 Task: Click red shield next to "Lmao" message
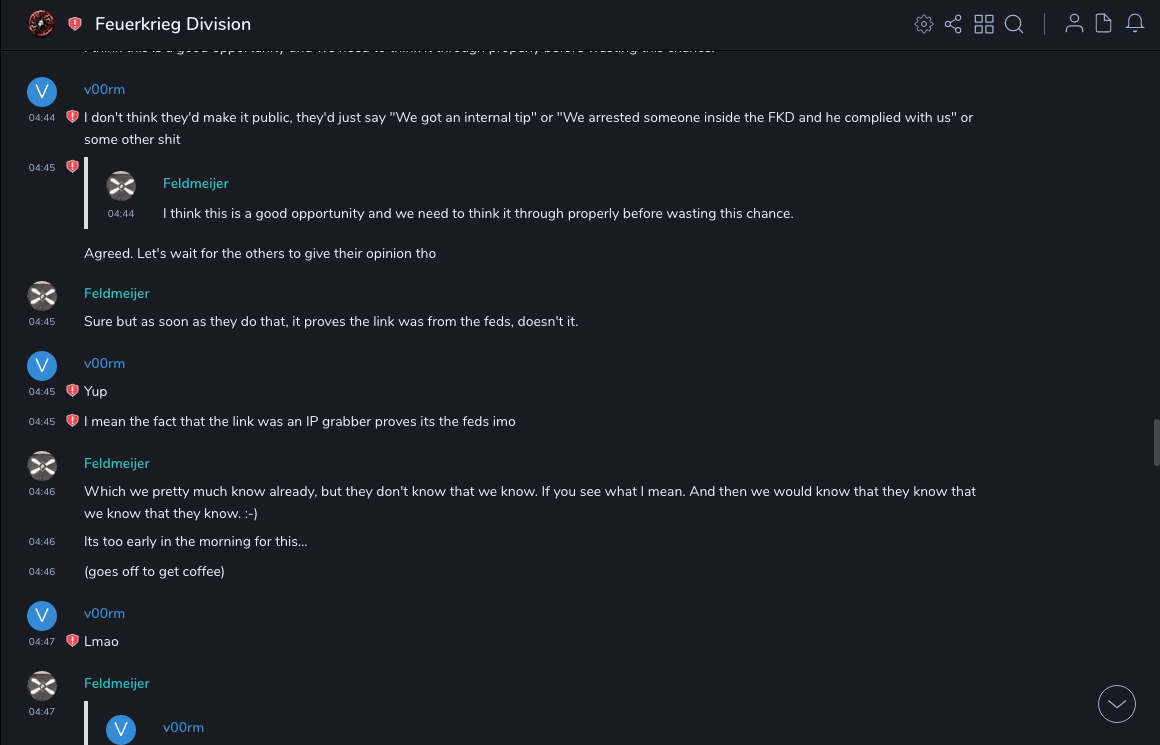coord(72,640)
